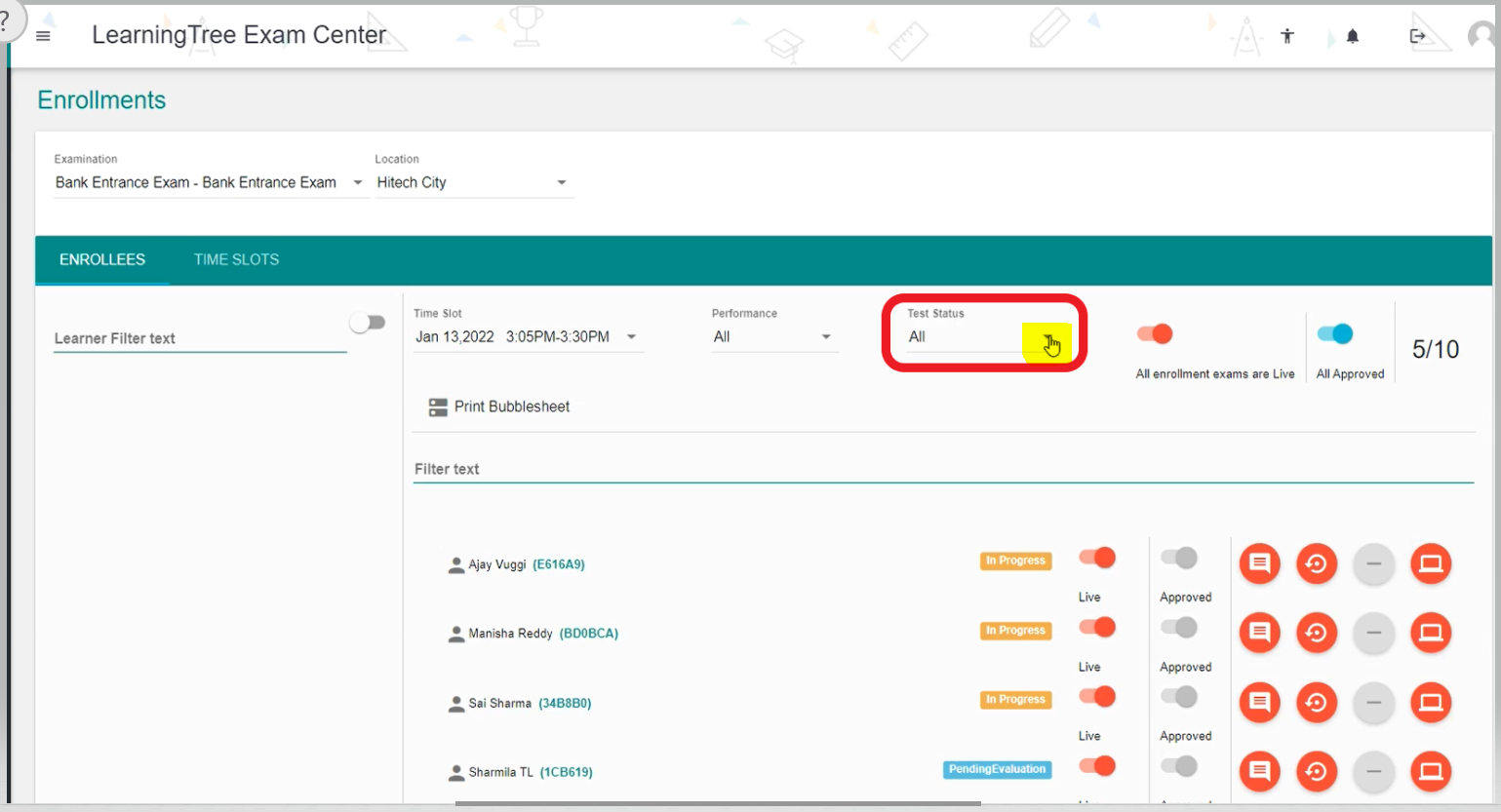1501x812 pixels.
Task: Open the notifications bell
Action: (x=1353, y=36)
